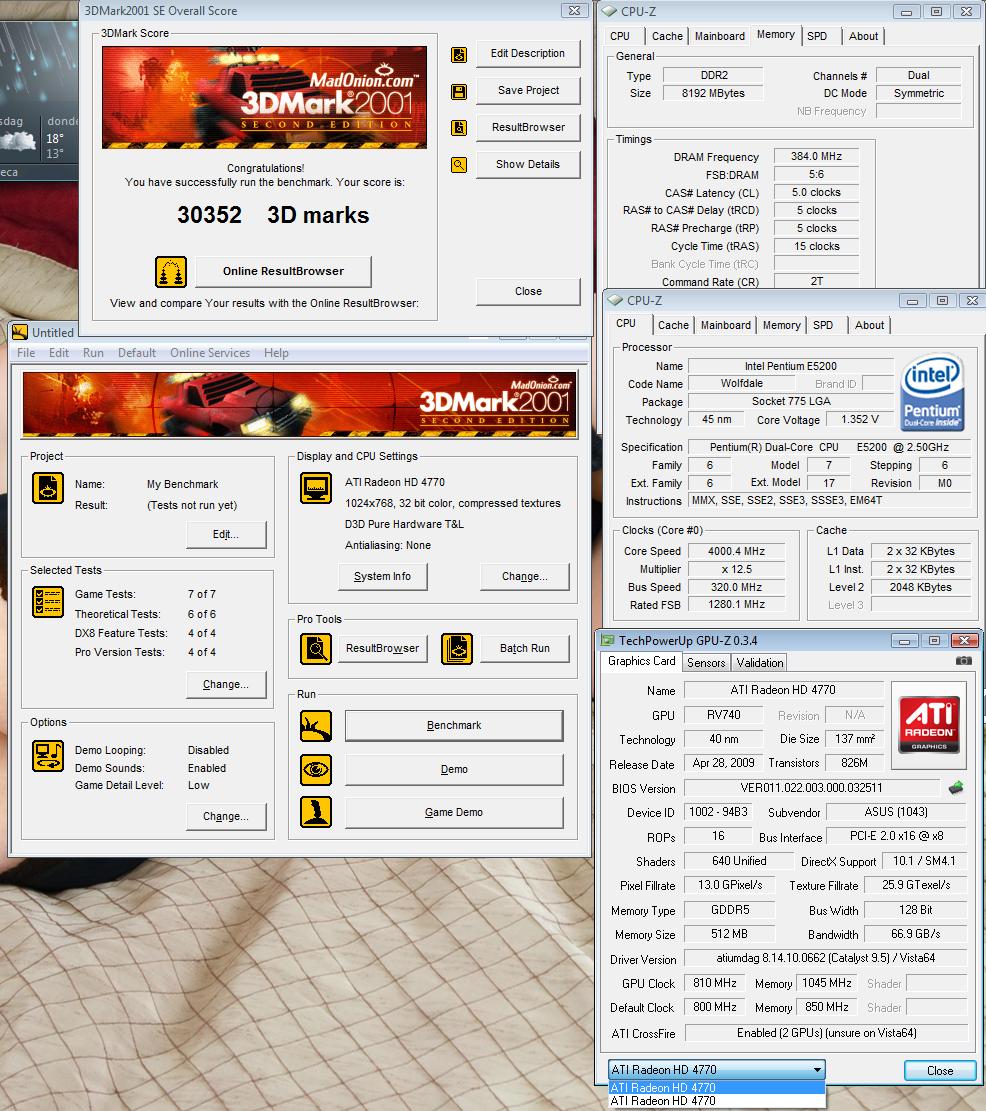Open the GPU selection dropdown in GPU-Z
The width and height of the screenshot is (986, 1111).
pos(717,1069)
